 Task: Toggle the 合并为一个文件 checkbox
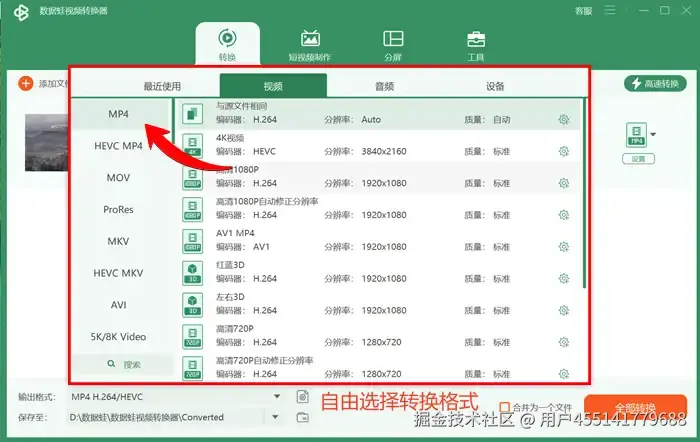pyautogui.click(x=504, y=407)
